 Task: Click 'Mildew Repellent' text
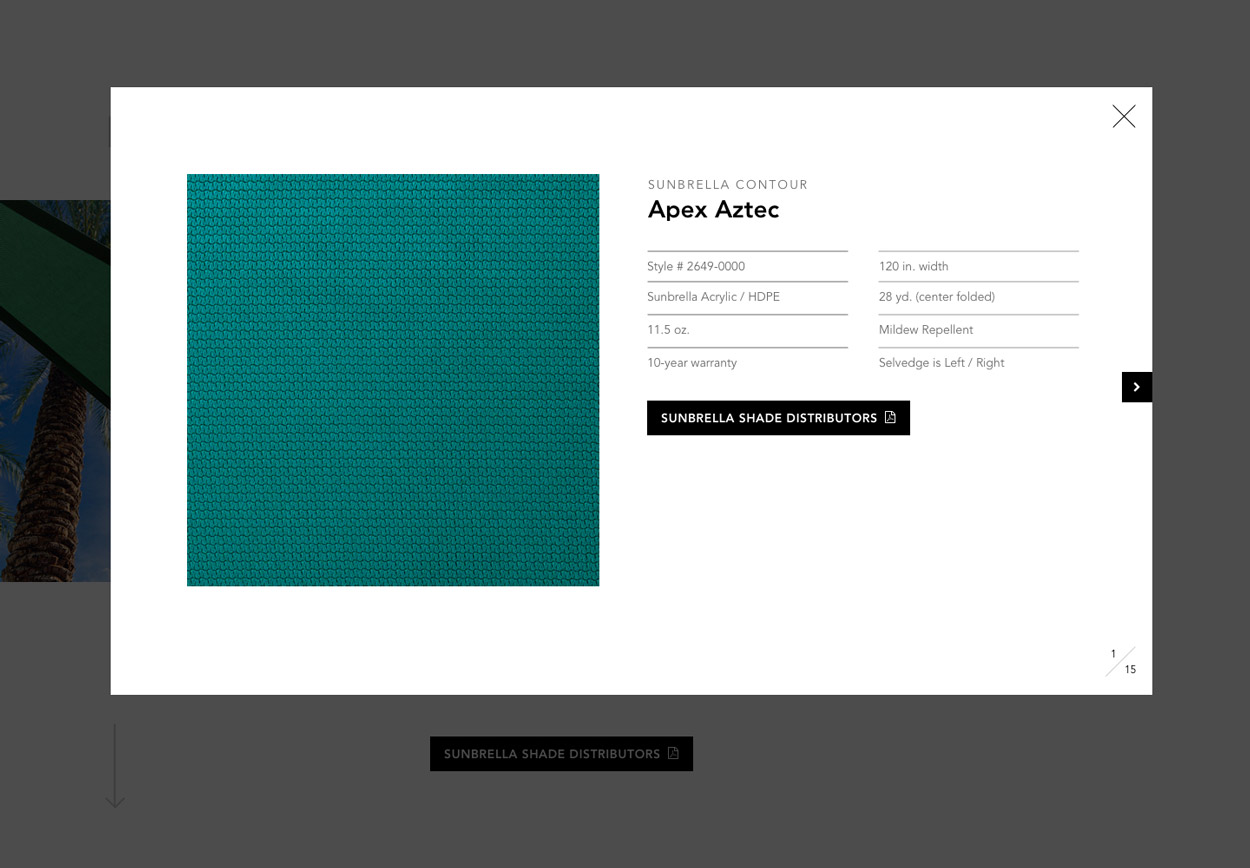pos(926,330)
